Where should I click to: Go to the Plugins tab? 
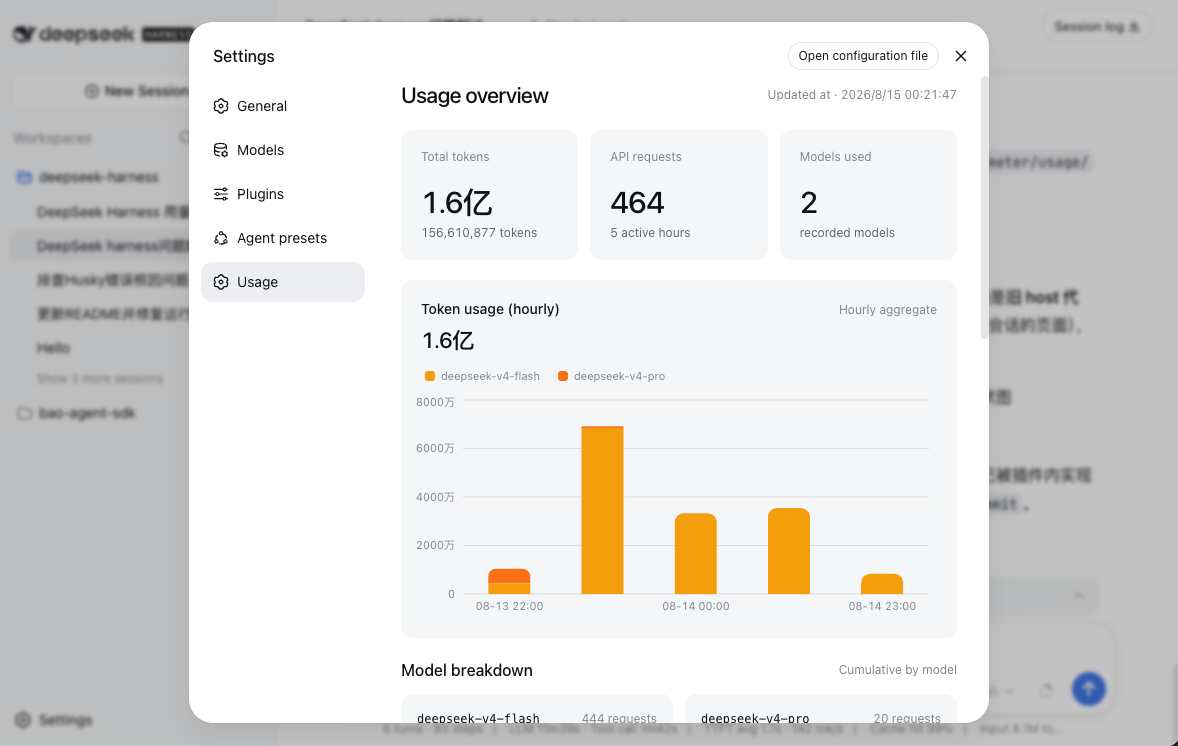point(282,194)
